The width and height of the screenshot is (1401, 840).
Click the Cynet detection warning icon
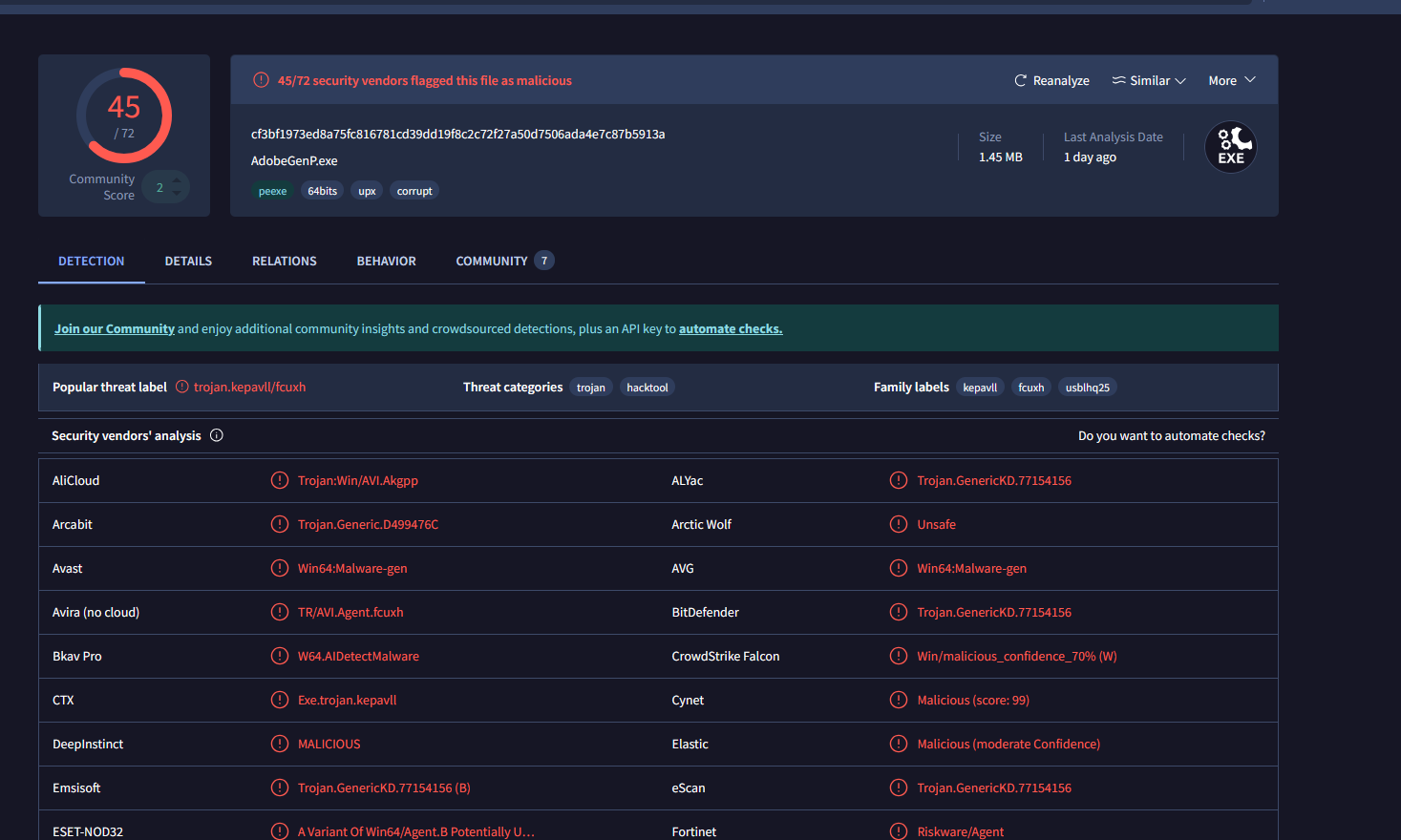click(x=899, y=700)
